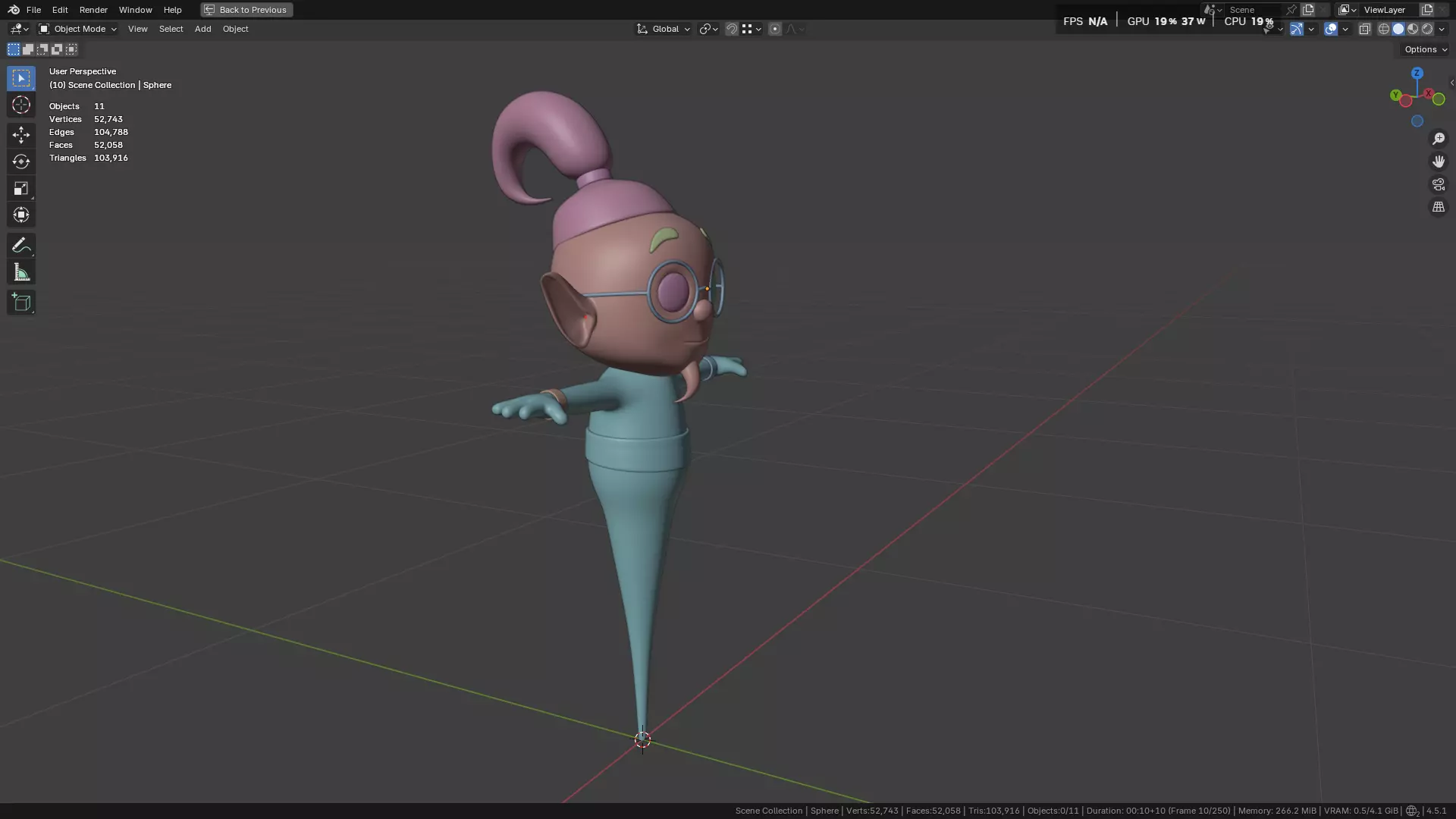Toggle proportional editing

click(774, 29)
